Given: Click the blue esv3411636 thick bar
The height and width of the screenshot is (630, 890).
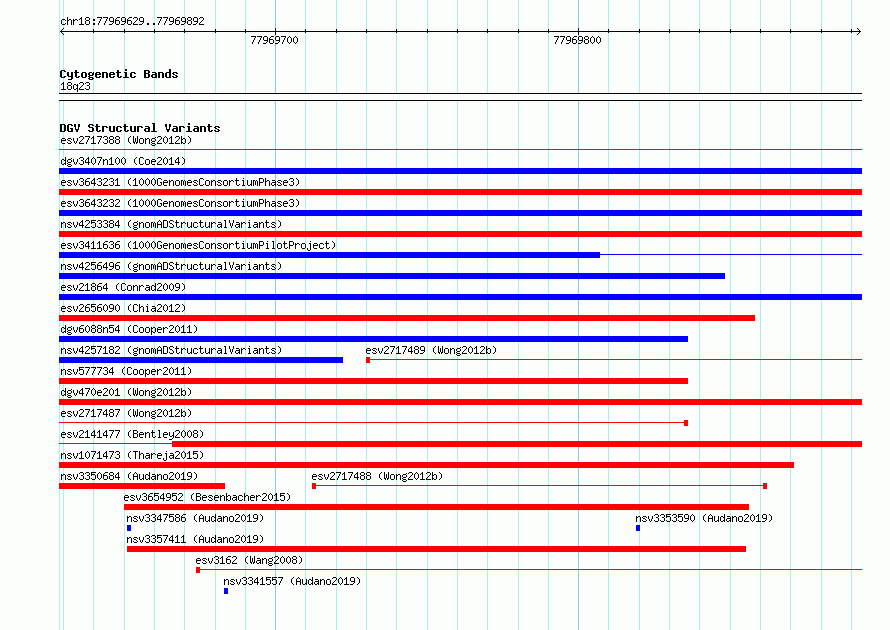Looking at the screenshot, I should click(x=329, y=255).
